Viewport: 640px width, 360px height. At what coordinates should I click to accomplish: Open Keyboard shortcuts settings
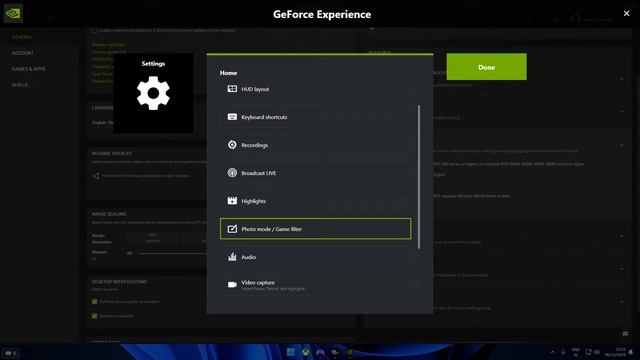click(x=315, y=117)
